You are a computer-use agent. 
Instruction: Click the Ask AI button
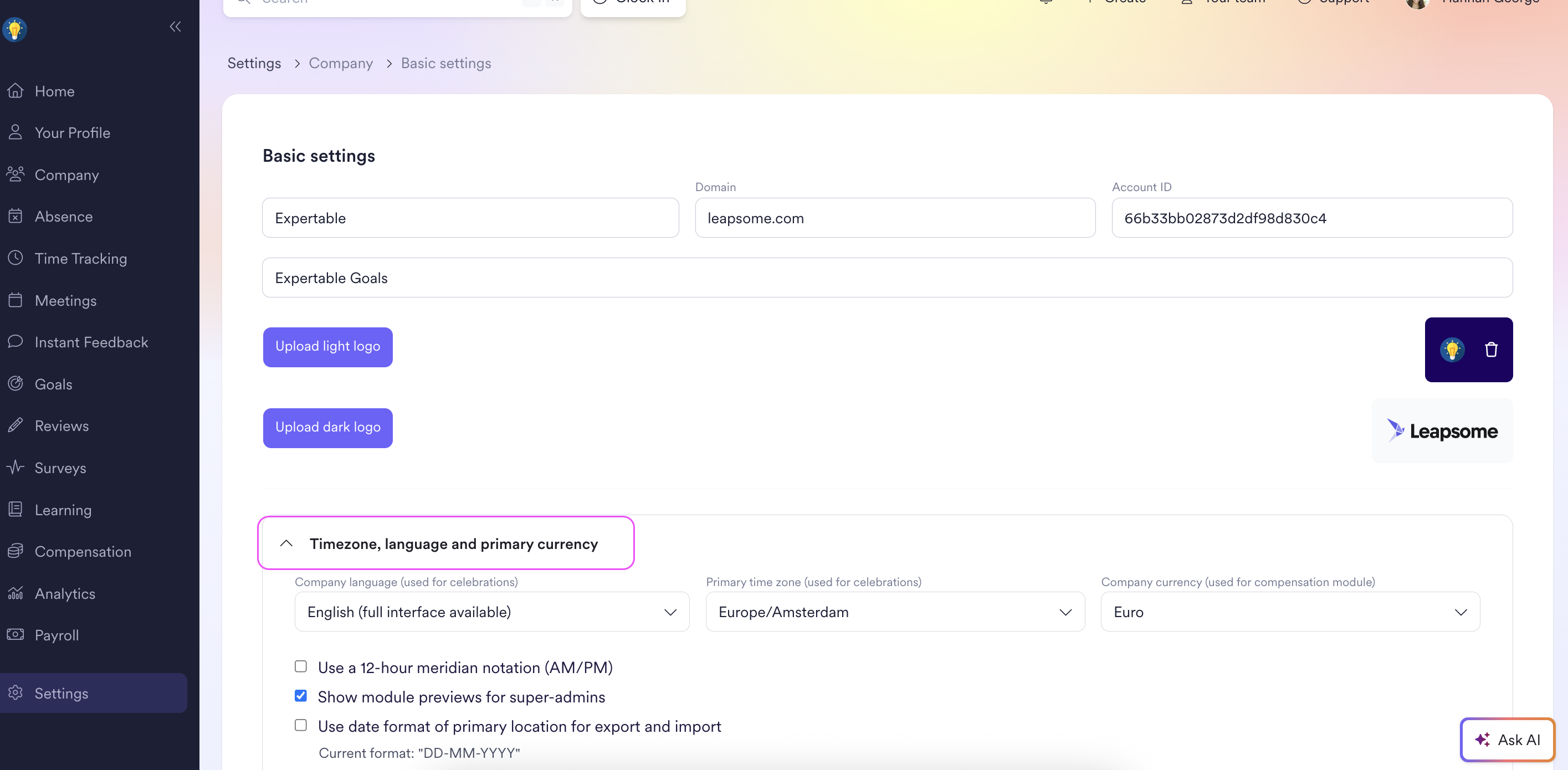(1506, 740)
